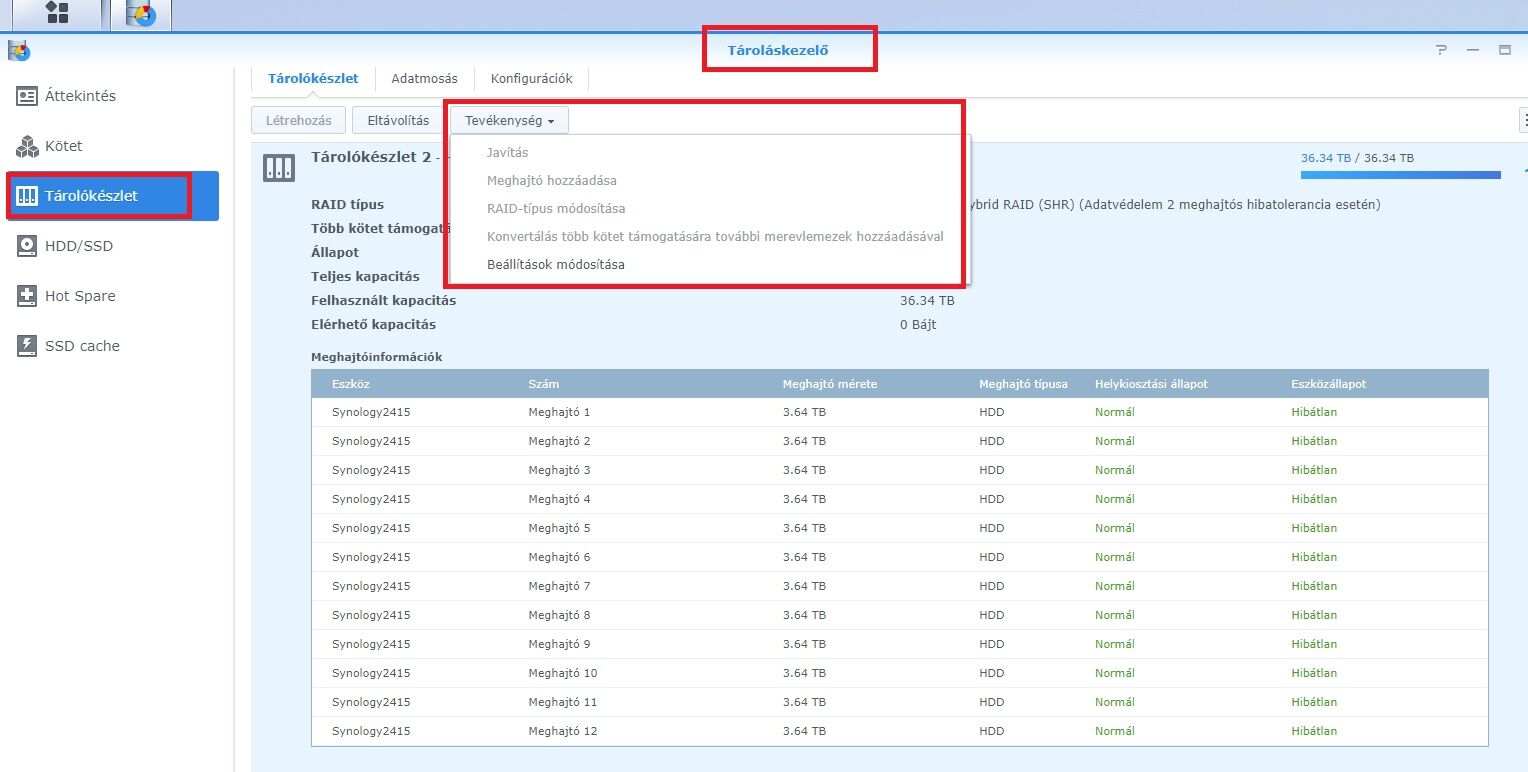Select the Meghajtó 7 row

(900, 586)
